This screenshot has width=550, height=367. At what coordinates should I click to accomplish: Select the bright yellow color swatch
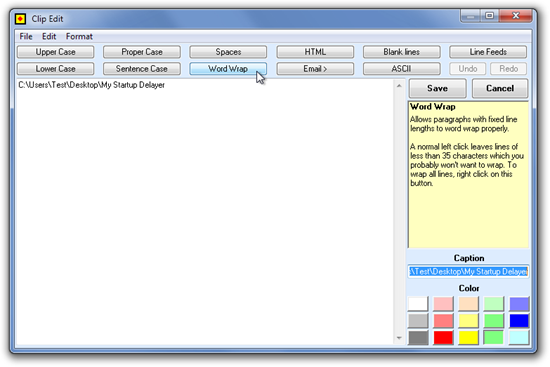pyautogui.click(x=468, y=338)
